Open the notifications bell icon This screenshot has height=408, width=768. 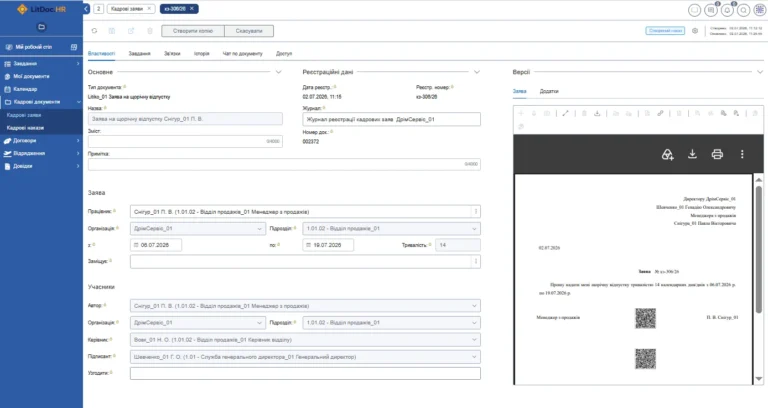(727, 10)
